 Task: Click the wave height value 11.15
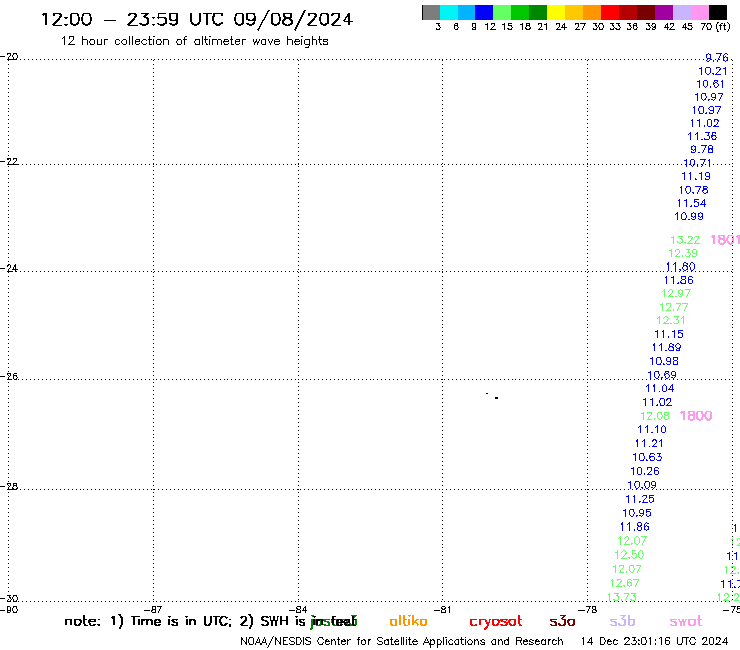pos(669,334)
